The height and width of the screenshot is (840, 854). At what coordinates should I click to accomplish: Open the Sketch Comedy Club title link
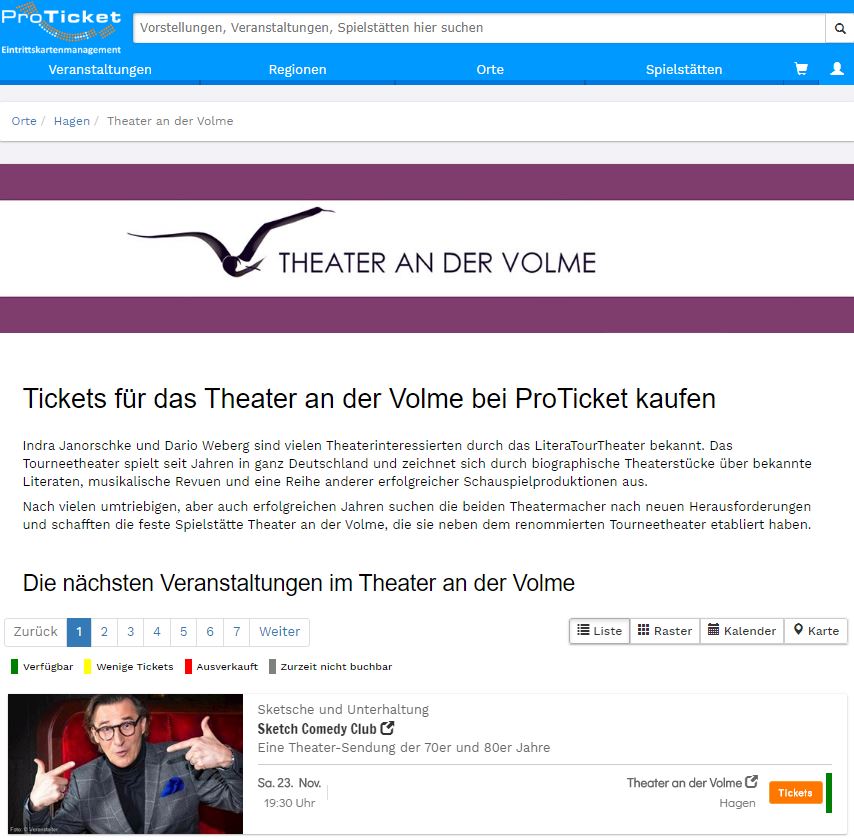click(x=317, y=729)
